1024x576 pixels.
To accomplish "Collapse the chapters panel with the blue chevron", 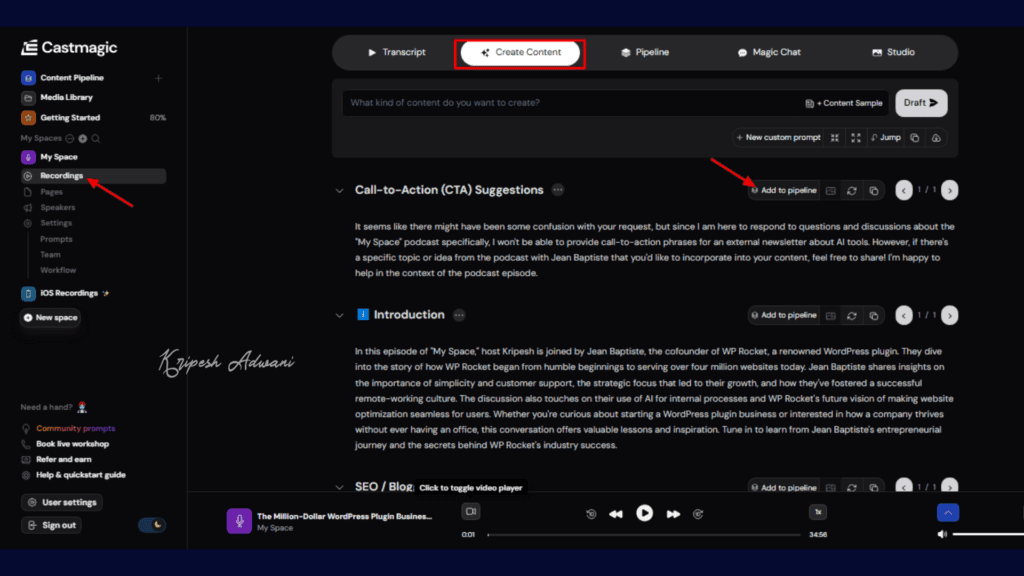I will click(x=947, y=512).
